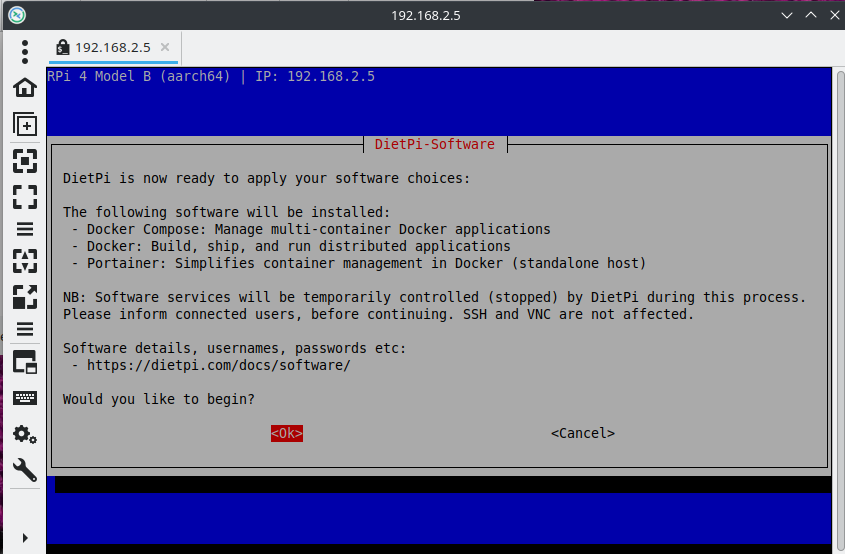Minimize the window with the down chevron
This screenshot has height=554, width=845.
(787, 15)
